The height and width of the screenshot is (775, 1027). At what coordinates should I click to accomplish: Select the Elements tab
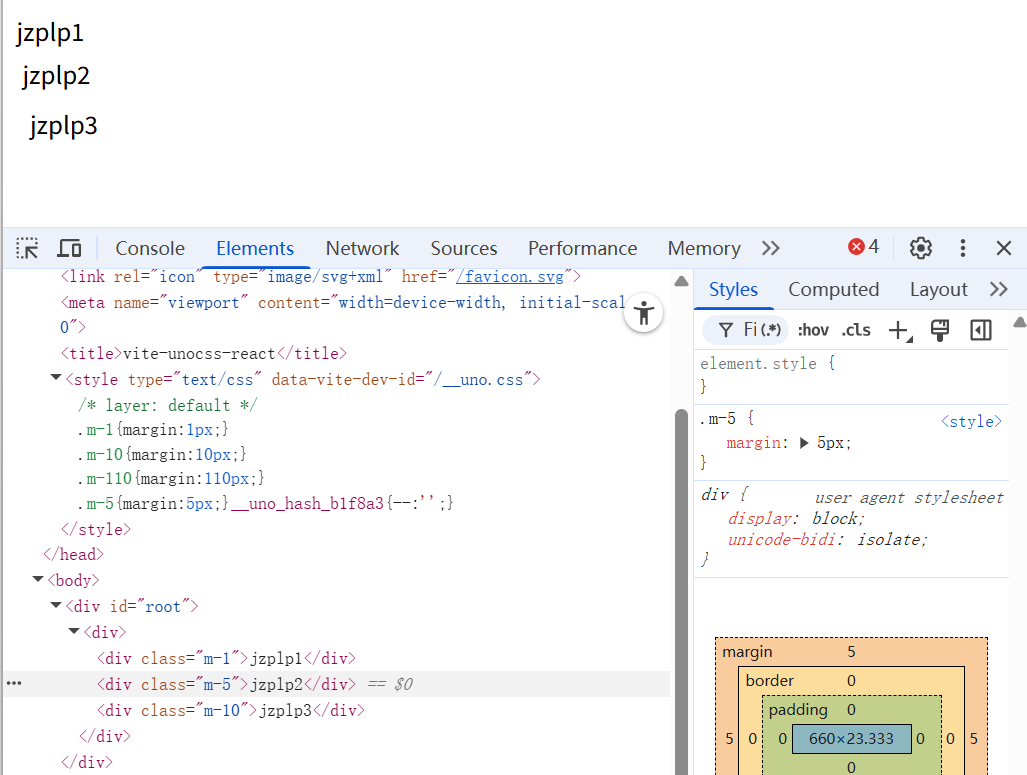pos(255,248)
